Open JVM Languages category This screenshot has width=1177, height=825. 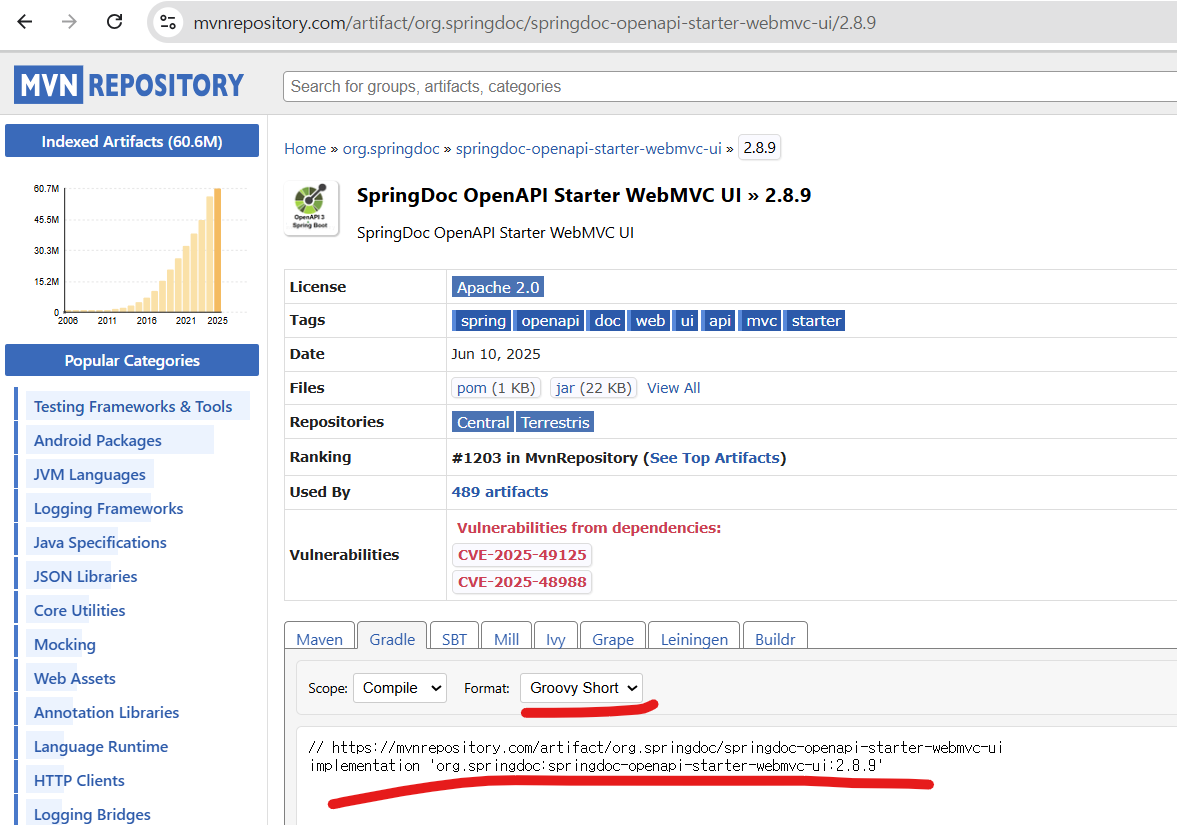[89, 474]
